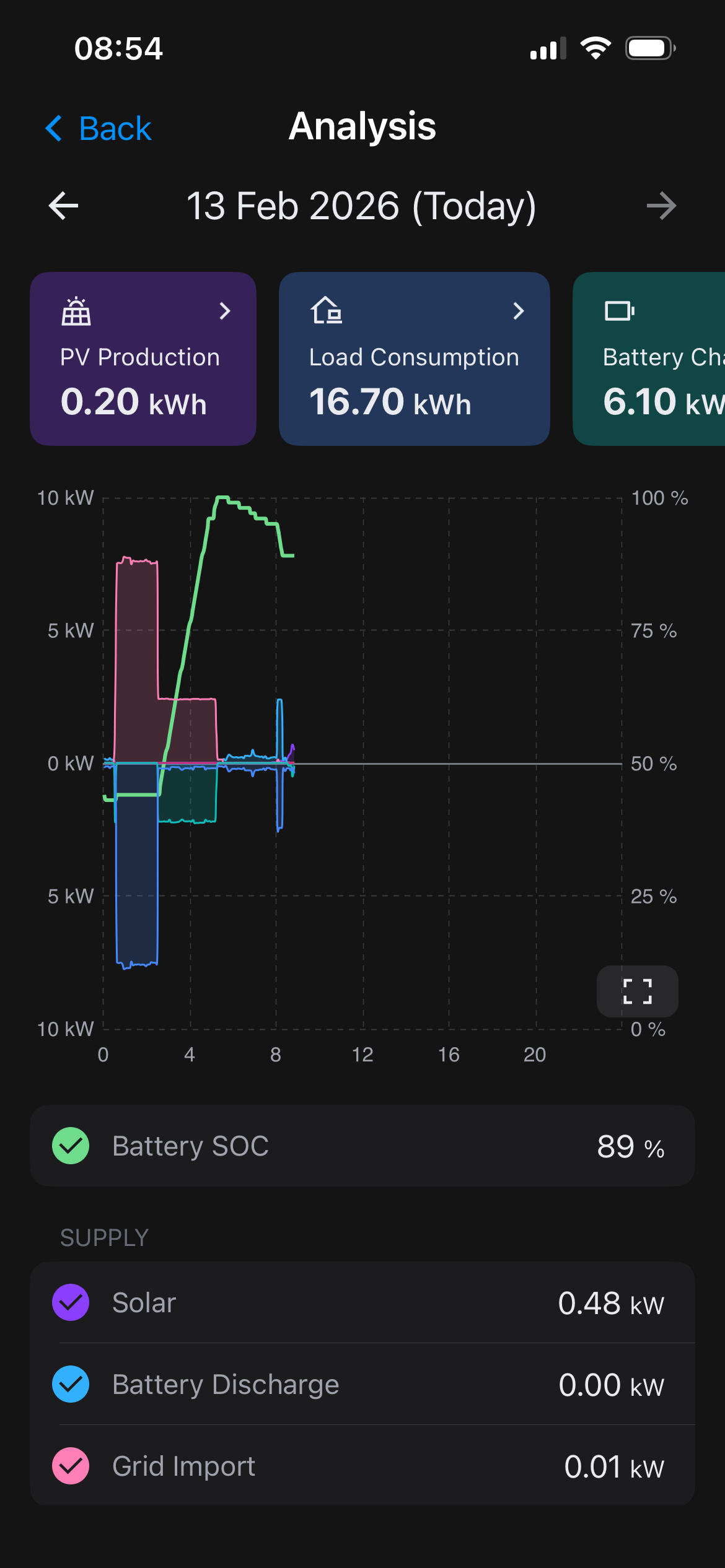The width and height of the screenshot is (725, 1568).
Task: Toggle the Battery Discharge series checkbox
Action: coord(71,1384)
